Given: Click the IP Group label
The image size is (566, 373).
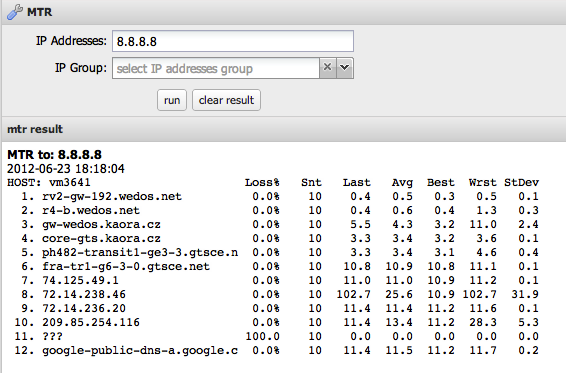Looking at the screenshot, I should 81,68.
